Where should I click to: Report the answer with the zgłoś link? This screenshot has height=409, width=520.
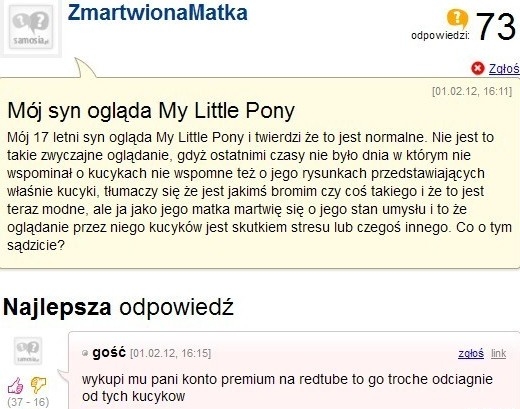[x=471, y=353]
